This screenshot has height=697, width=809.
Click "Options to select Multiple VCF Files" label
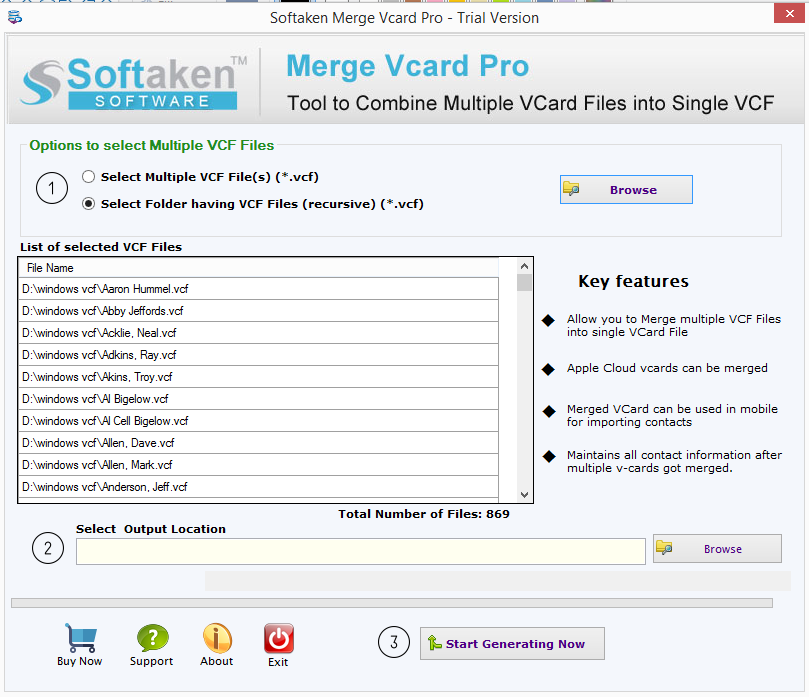pos(152,145)
